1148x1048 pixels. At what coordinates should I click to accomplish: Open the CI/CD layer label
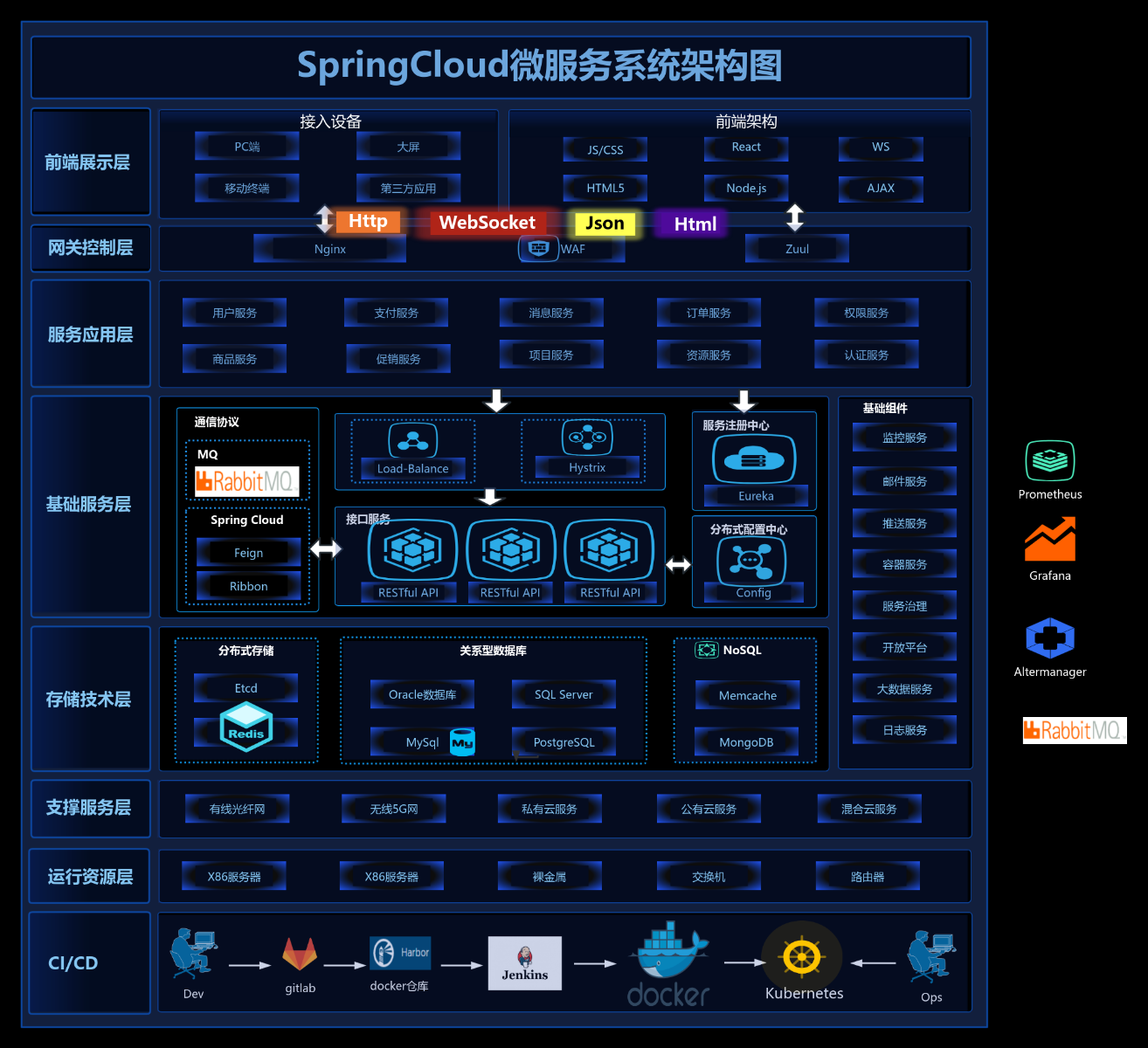[x=73, y=962]
